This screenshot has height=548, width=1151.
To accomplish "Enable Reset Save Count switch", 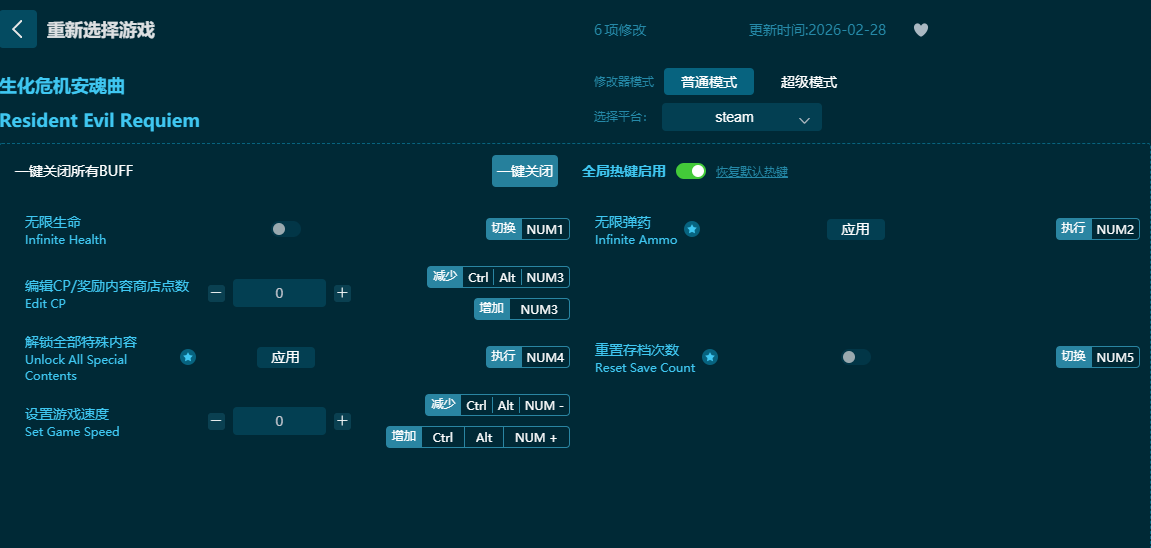I will 855,357.
